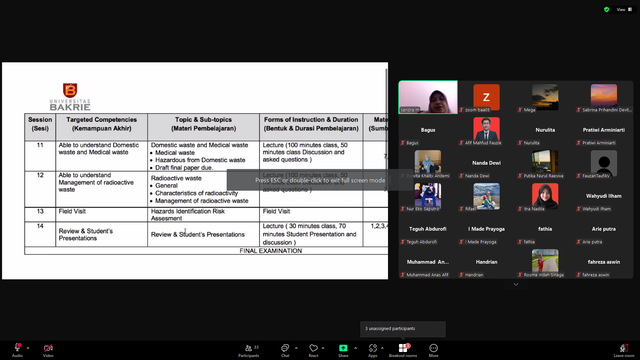Screen dimensions: 640x360
Task: Show encryption info via green shield icon
Action: [x=607, y=9]
